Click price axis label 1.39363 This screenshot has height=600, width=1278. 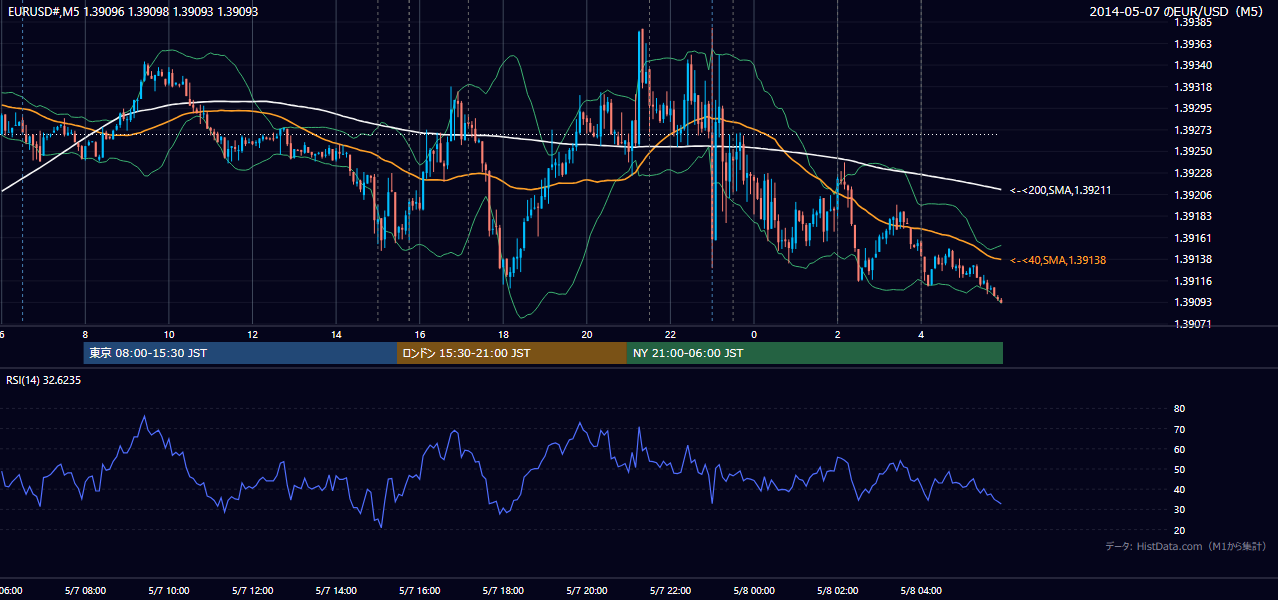tap(1195, 44)
